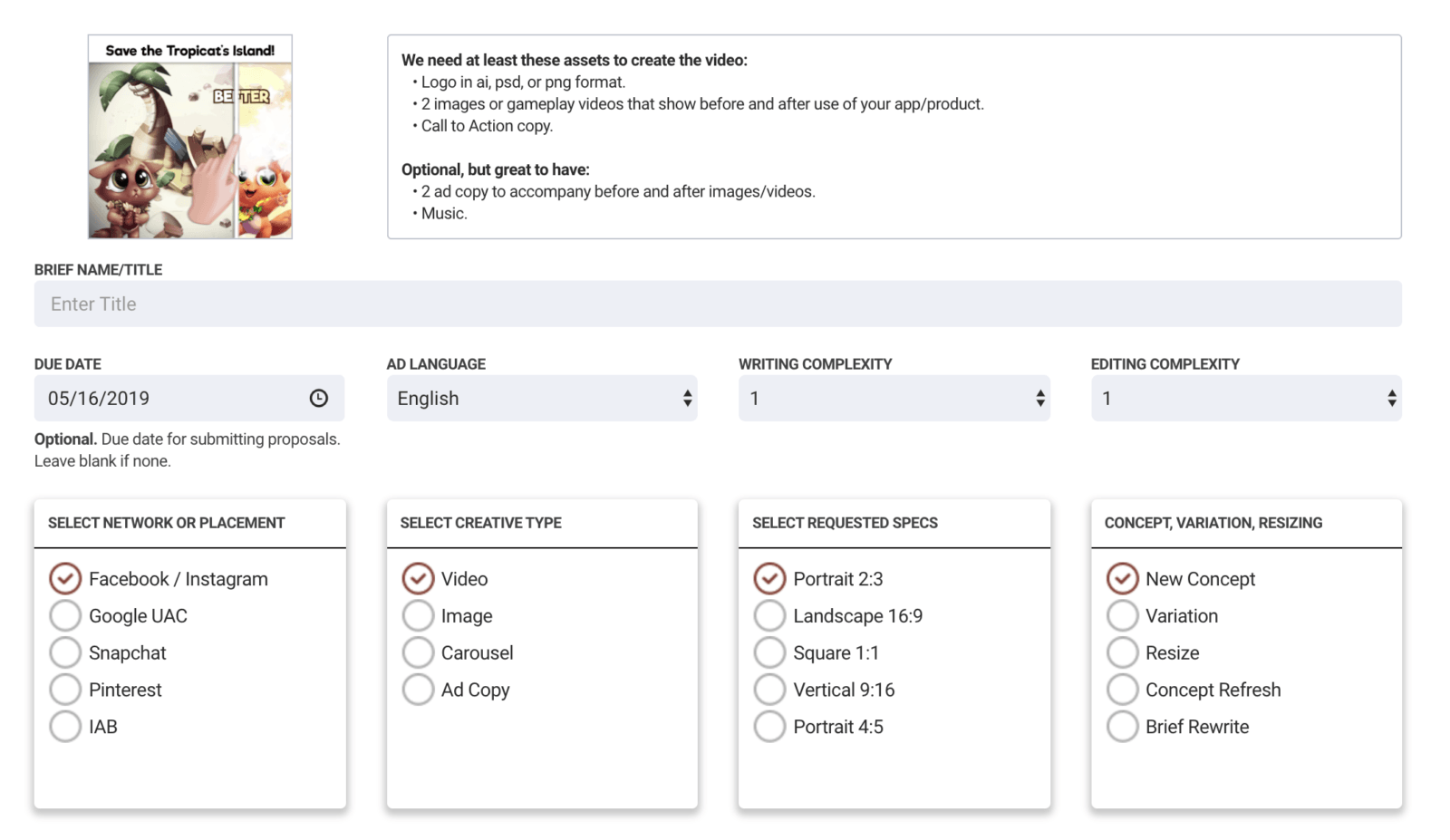Select the Facebook / Instagram radio button
The width and height of the screenshot is (1450, 840).
pyautogui.click(x=65, y=578)
